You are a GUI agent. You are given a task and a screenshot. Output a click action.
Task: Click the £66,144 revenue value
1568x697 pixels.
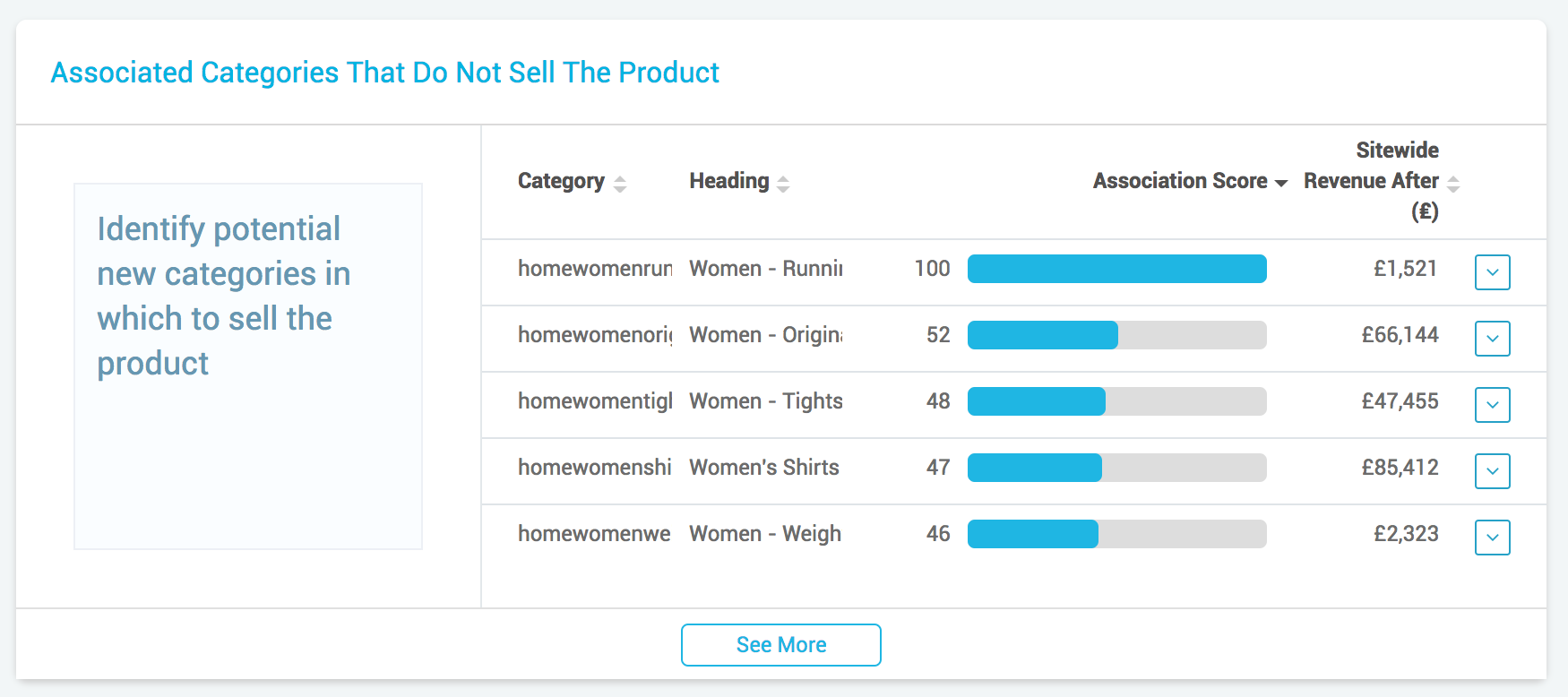(1400, 335)
